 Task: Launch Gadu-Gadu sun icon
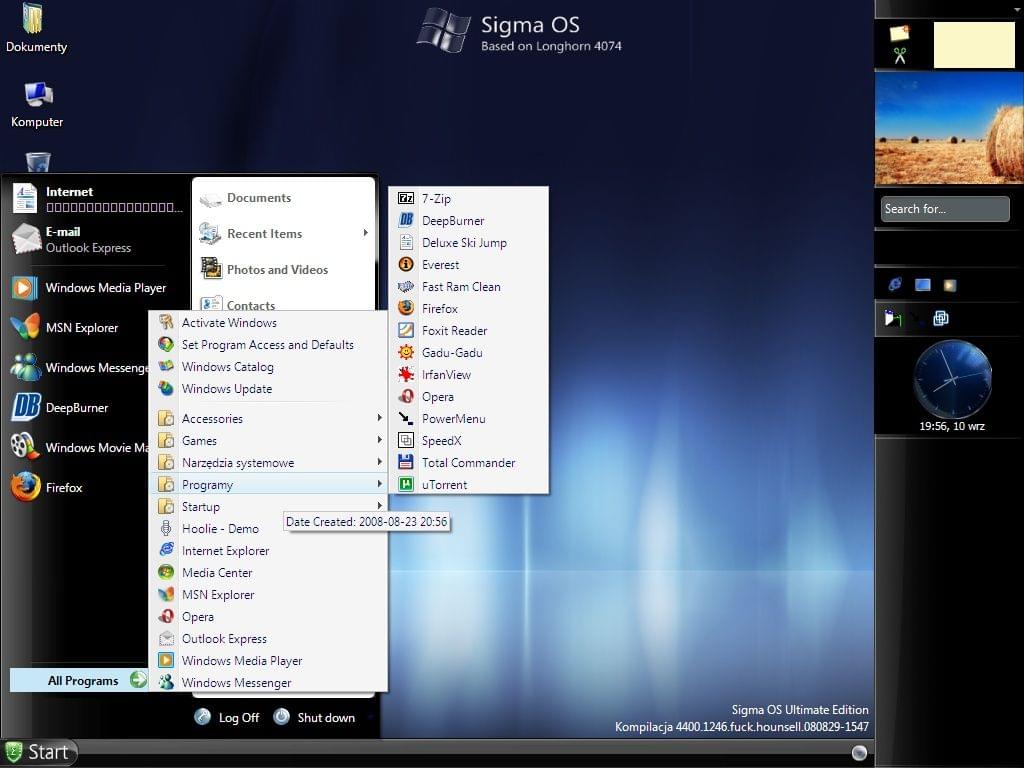pyautogui.click(x=406, y=353)
